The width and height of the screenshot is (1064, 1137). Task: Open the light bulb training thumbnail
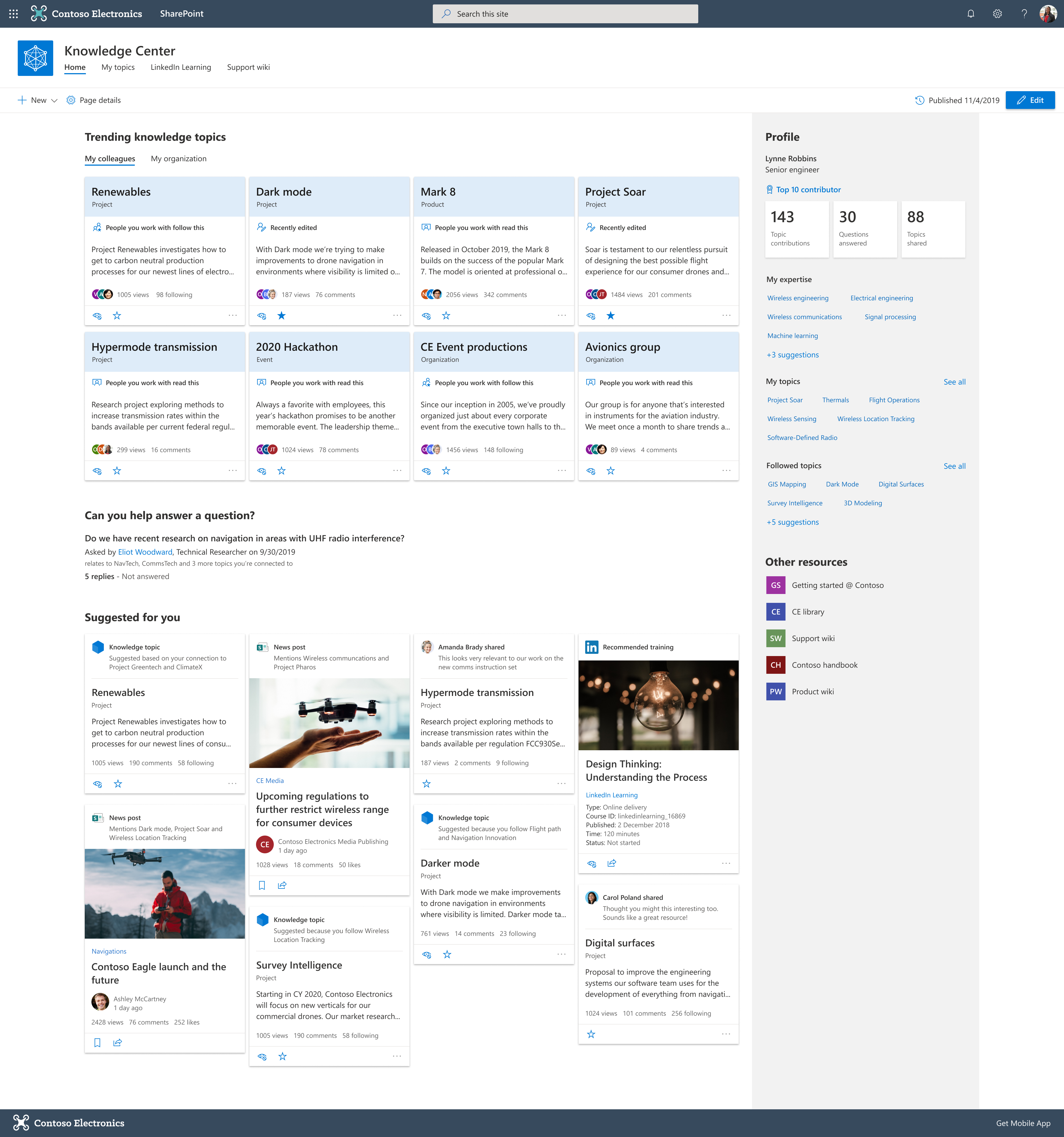[658, 705]
